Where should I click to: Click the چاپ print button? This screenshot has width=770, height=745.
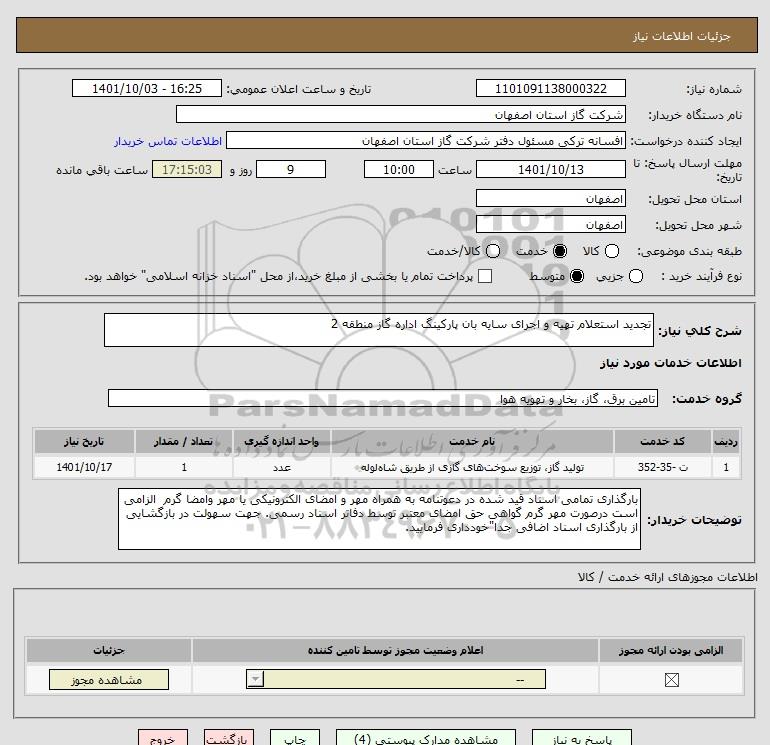tap(295, 738)
